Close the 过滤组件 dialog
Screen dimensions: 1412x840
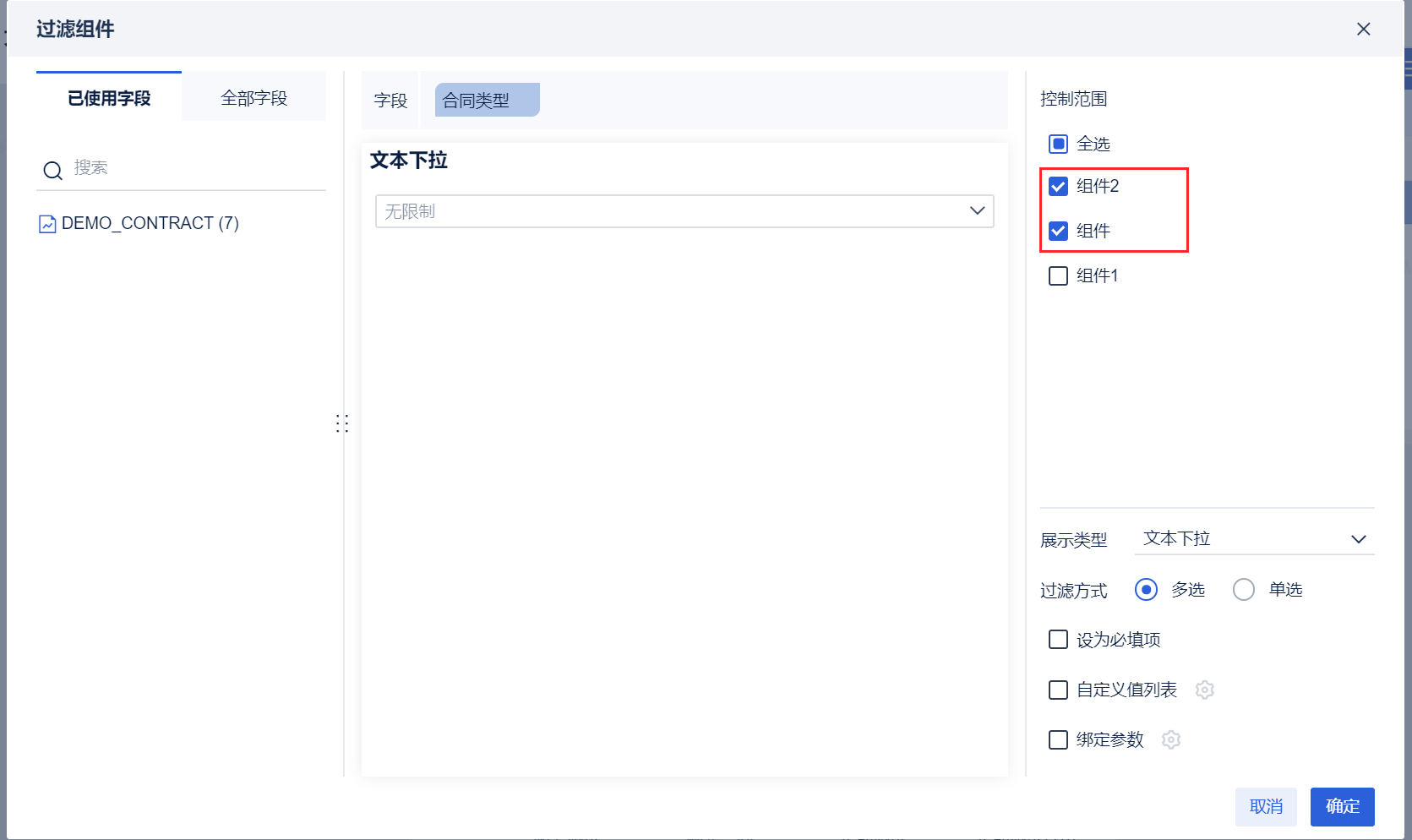pos(1363,30)
